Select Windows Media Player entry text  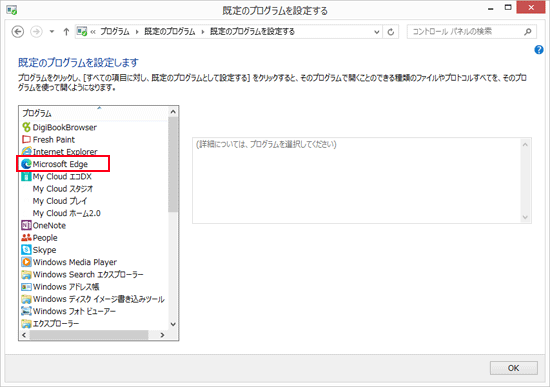(x=75, y=262)
